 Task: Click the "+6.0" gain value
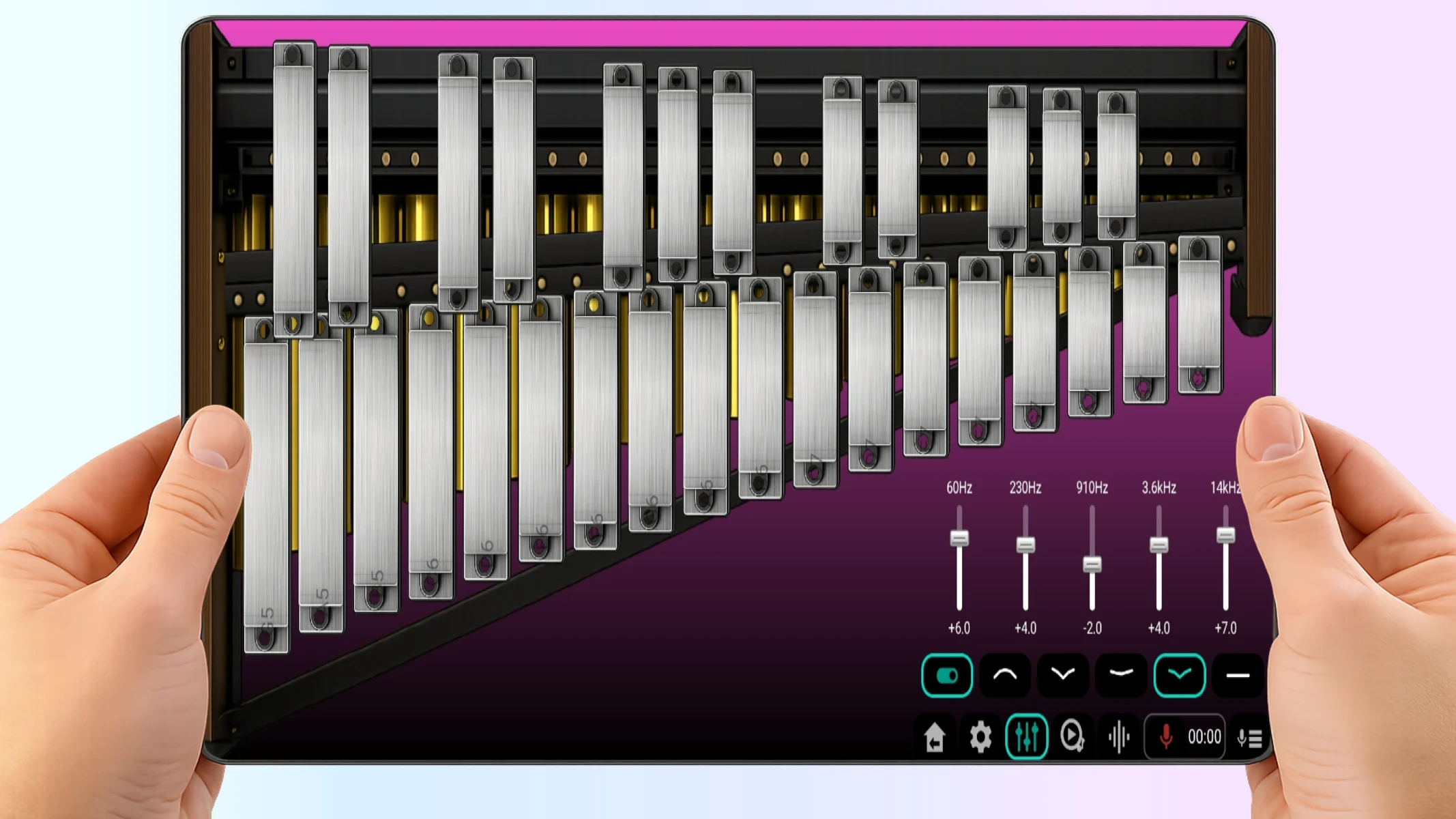[959, 628]
